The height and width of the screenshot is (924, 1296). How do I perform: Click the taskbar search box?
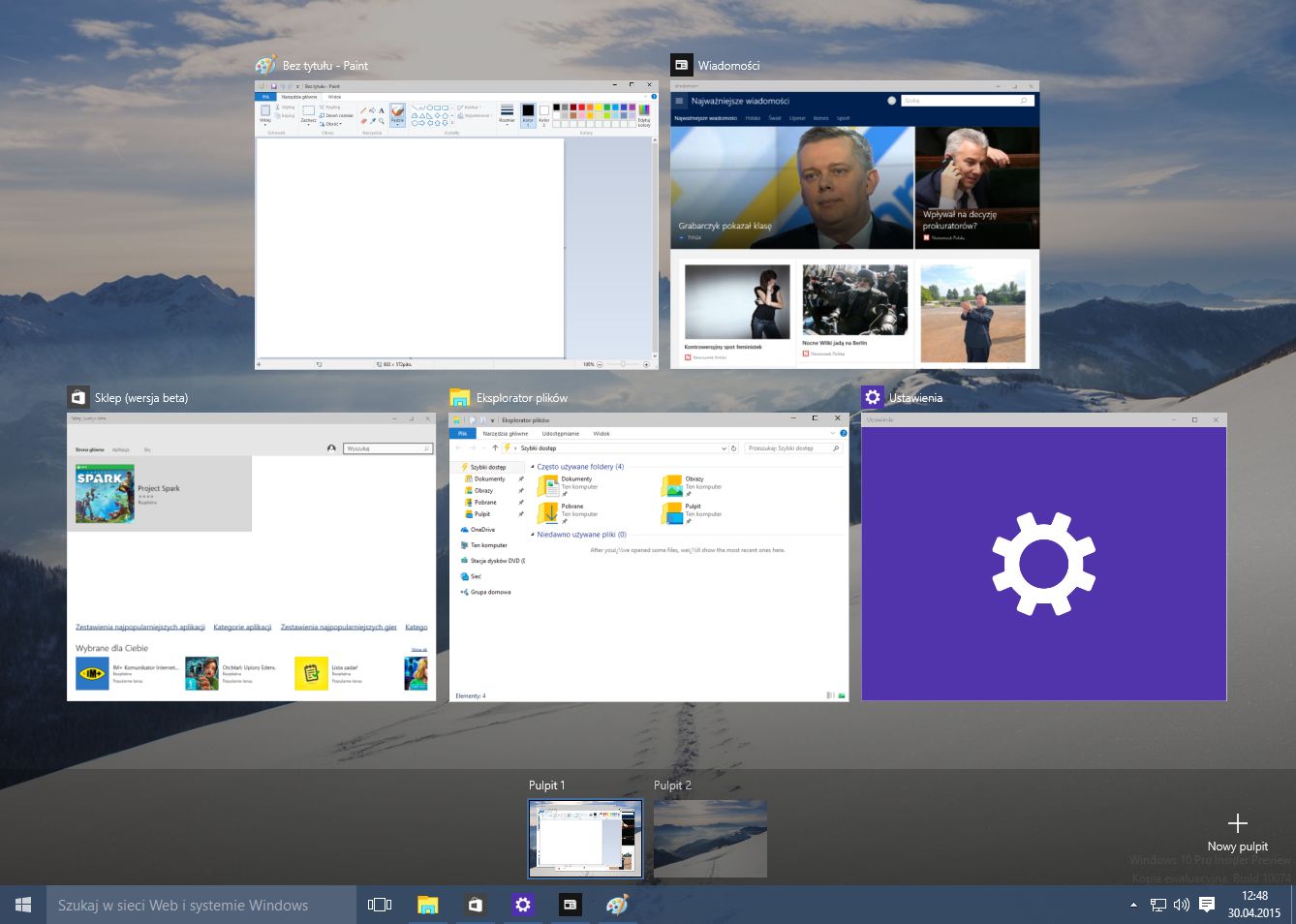201,905
